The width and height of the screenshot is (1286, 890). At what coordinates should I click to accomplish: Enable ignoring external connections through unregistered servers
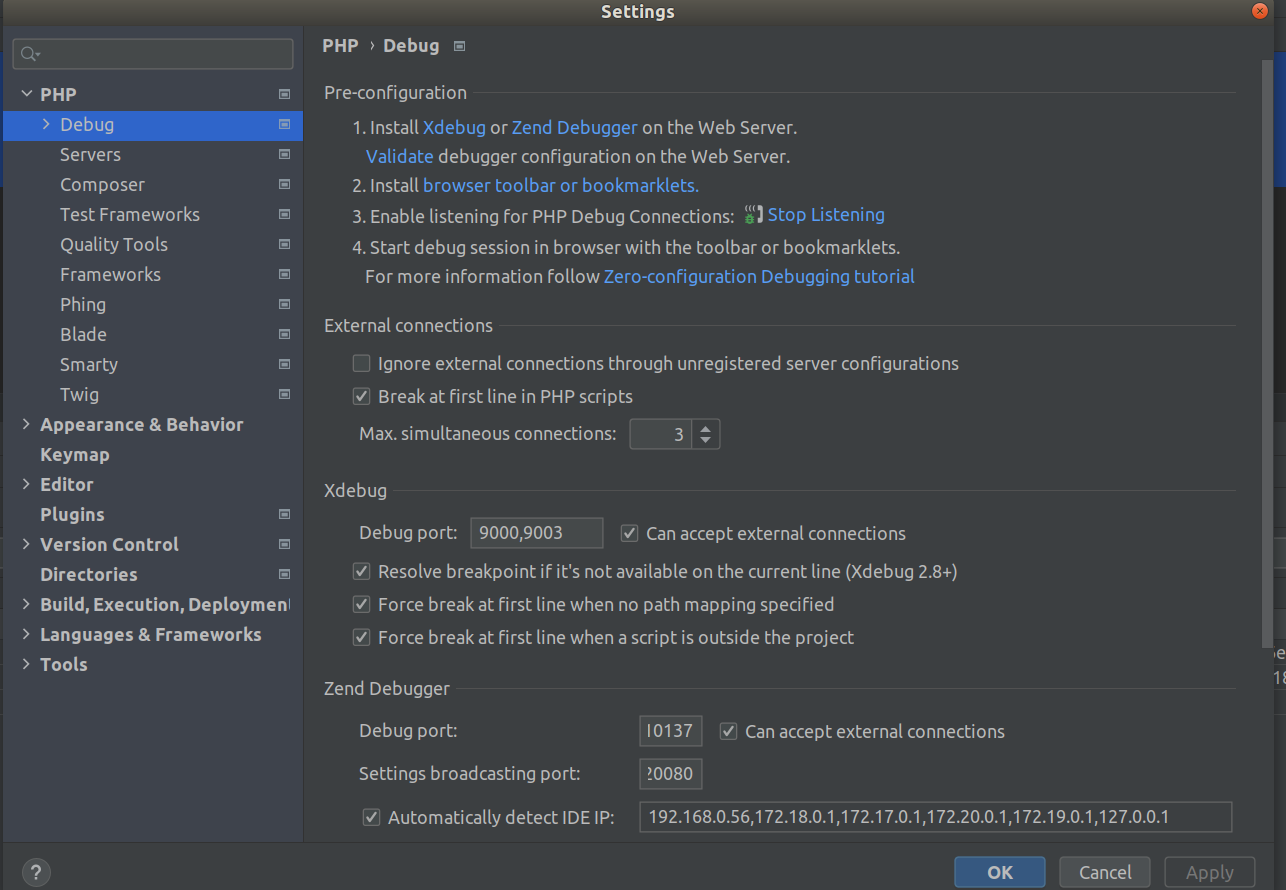pos(361,364)
